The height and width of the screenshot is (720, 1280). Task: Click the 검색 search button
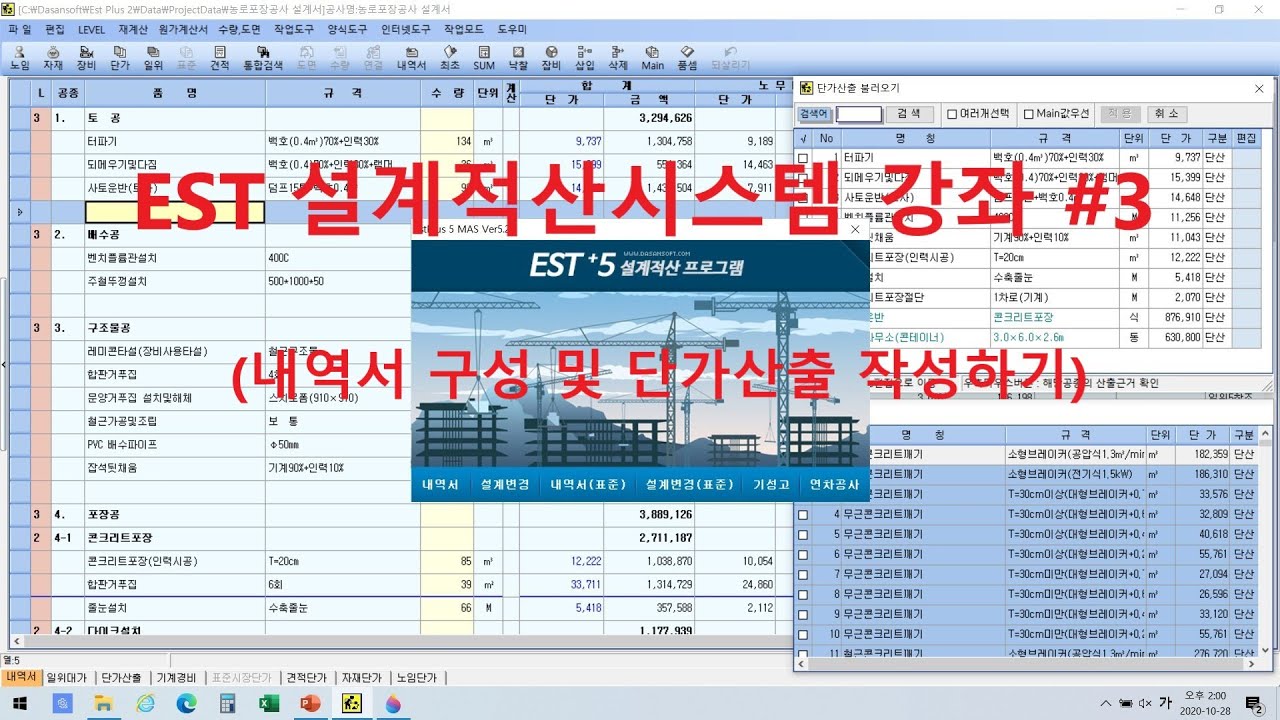point(910,114)
